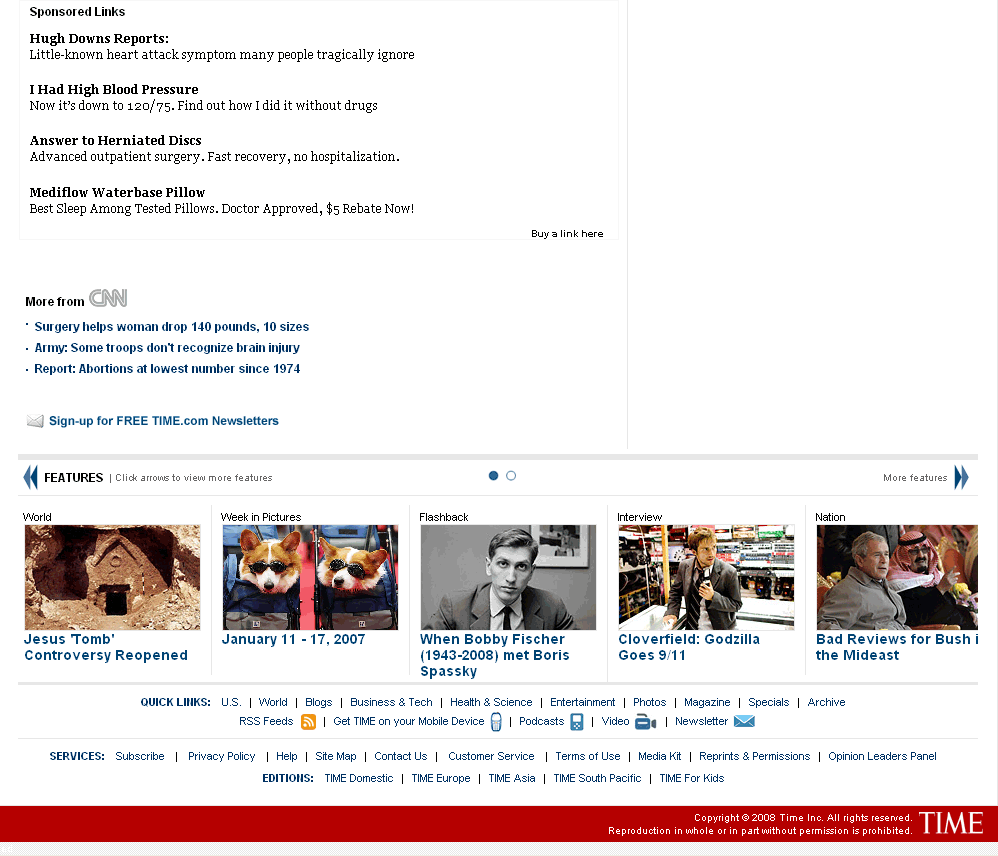The height and width of the screenshot is (856, 998).
Task: Open Bad Reviews for Bush headline
Action: tap(897, 647)
